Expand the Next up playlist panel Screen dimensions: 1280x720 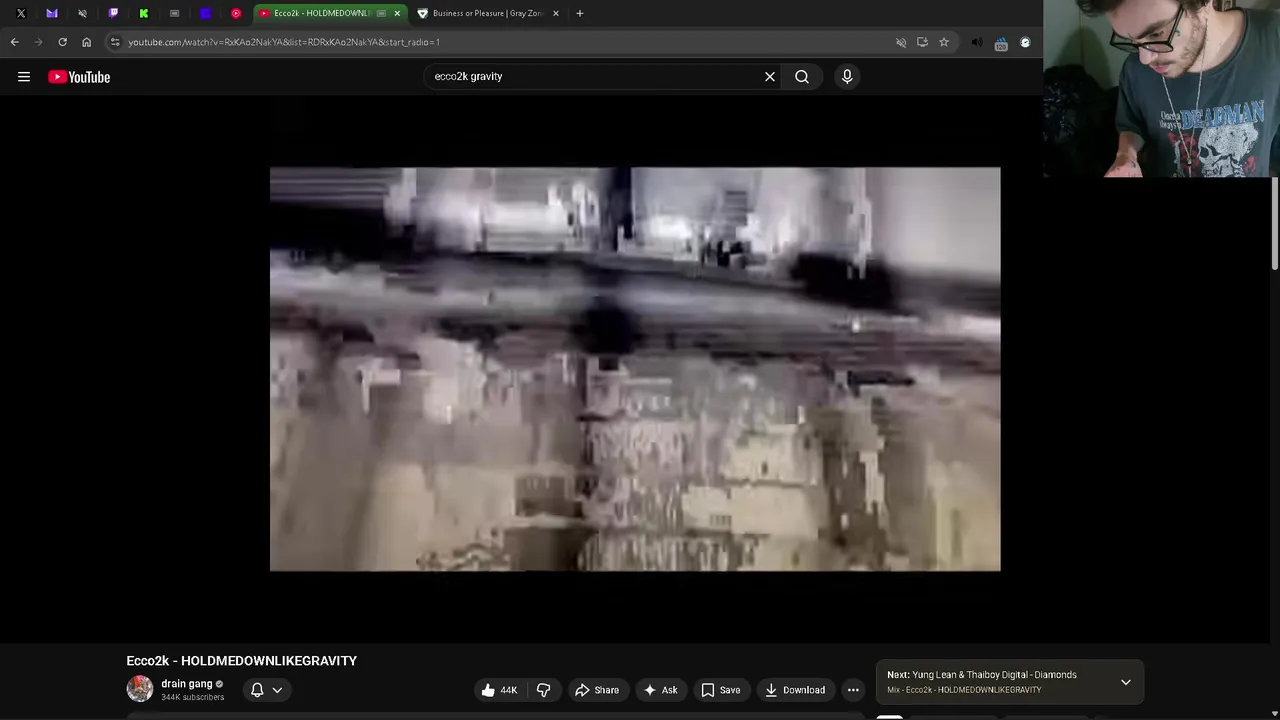tap(1126, 682)
